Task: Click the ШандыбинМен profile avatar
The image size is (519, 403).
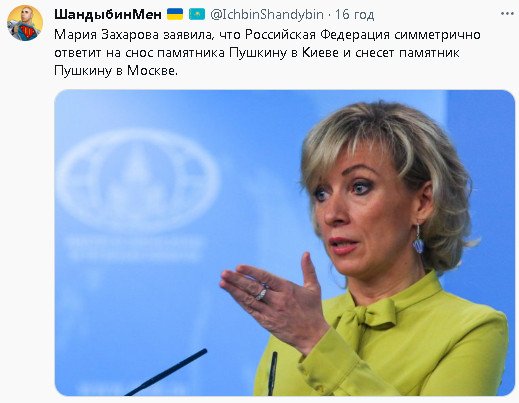Action: (25, 23)
